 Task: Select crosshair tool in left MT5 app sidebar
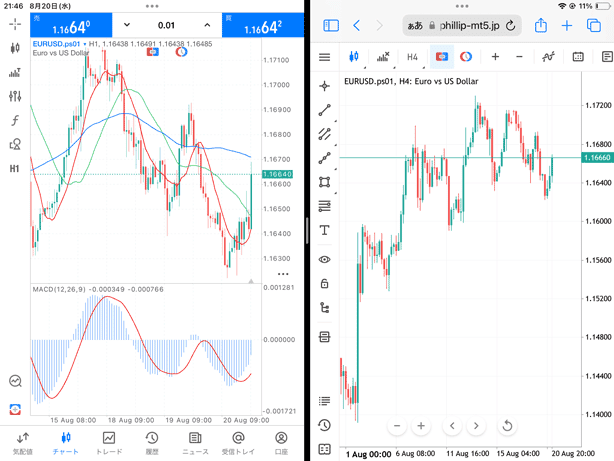point(15,24)
